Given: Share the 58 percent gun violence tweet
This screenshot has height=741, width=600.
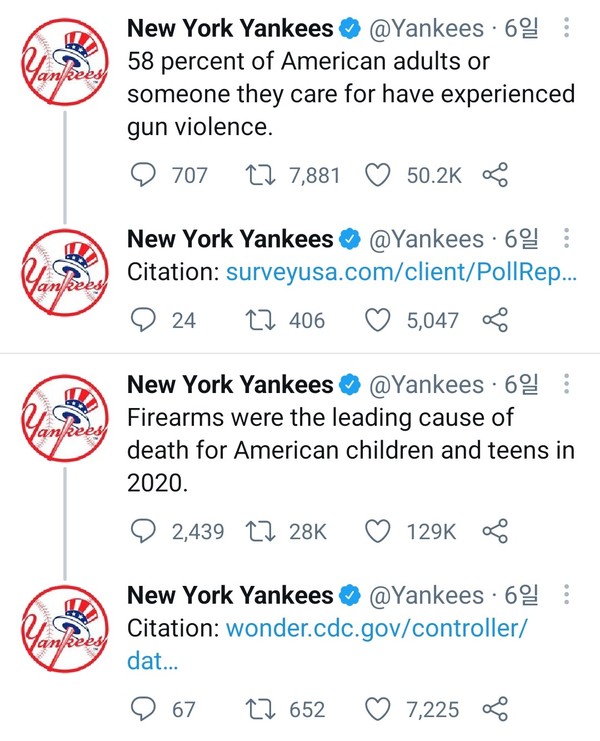Looking at the screenshot, I should pyautogui.click(x=496, y=176).
